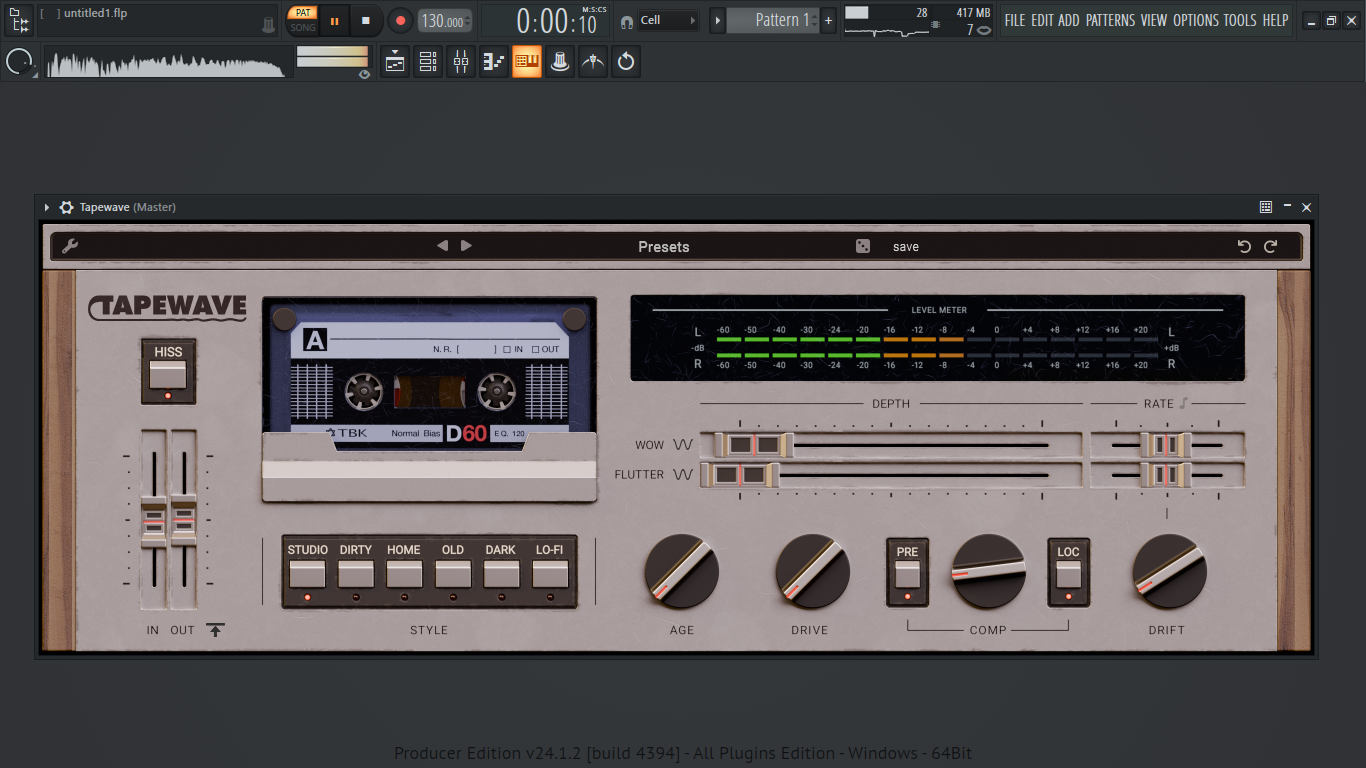Select the LO-FI style button
Viewport: 1366px width, 768px height.
point(550,574)
